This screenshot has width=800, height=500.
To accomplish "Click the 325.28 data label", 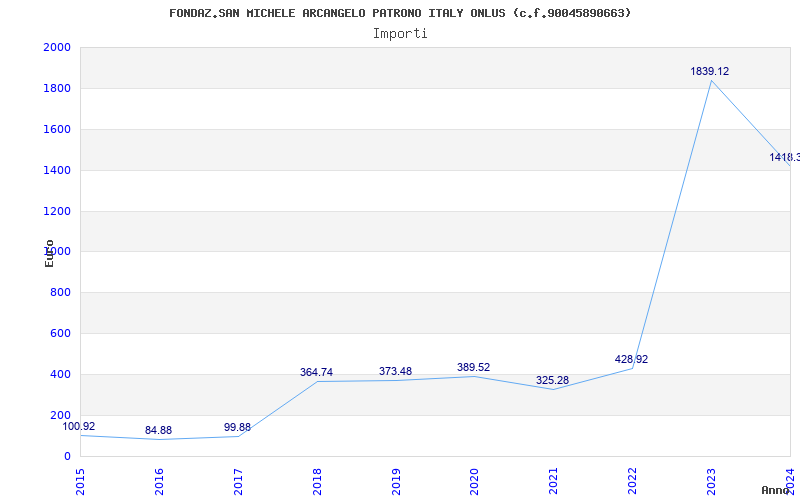I will coord(552,380).
